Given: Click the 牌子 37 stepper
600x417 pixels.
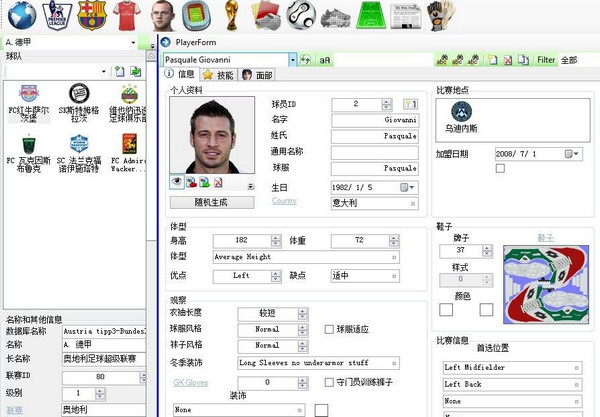Looking at the screenshot, I should [487, 251].
